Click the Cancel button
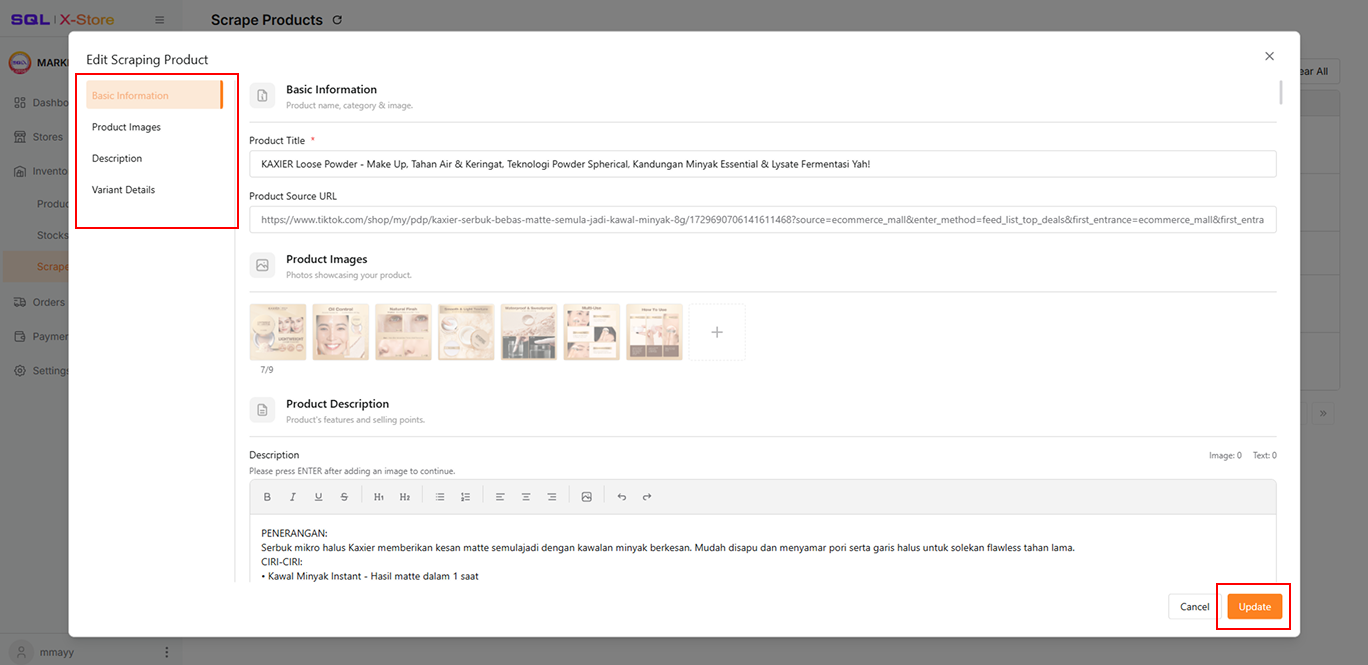The height and width of the screenshot is (665, 1368). coord(1194,606)
